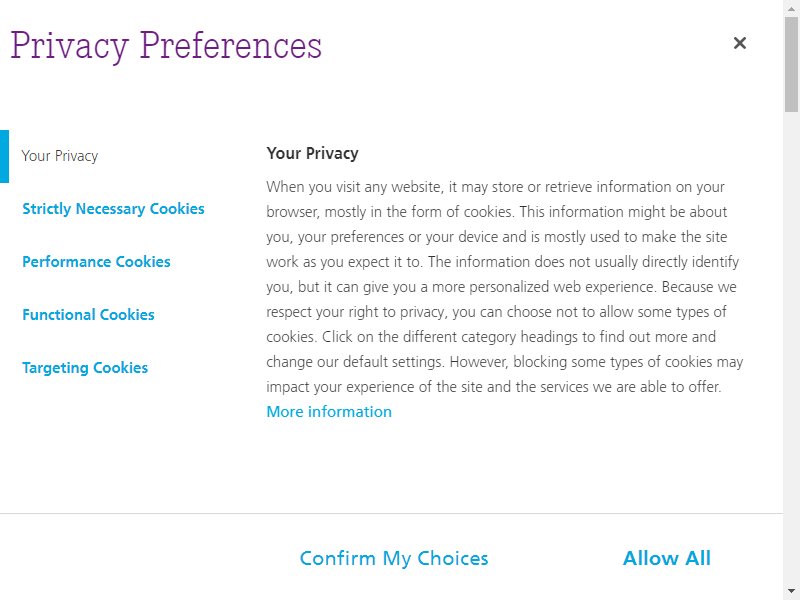Image resolution: width=800 pixels, height=600 pixels.
Task: Click the purple Privacy Preferences title
Action: [x=166, y=46]
